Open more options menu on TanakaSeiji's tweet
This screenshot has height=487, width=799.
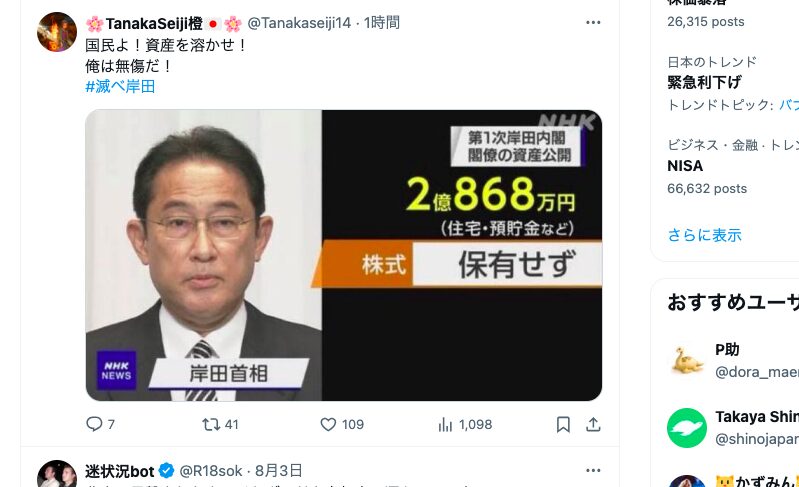593,22
